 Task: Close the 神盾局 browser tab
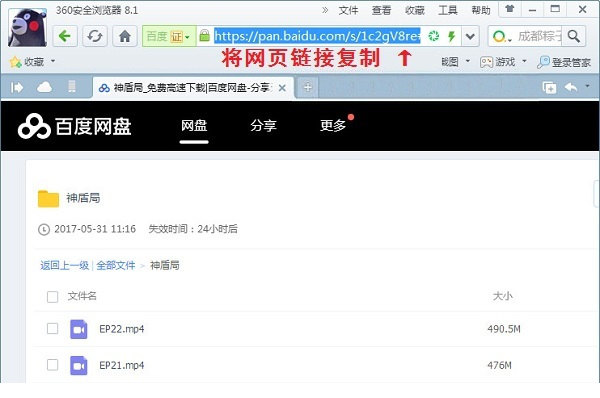[x=282, y=88]
